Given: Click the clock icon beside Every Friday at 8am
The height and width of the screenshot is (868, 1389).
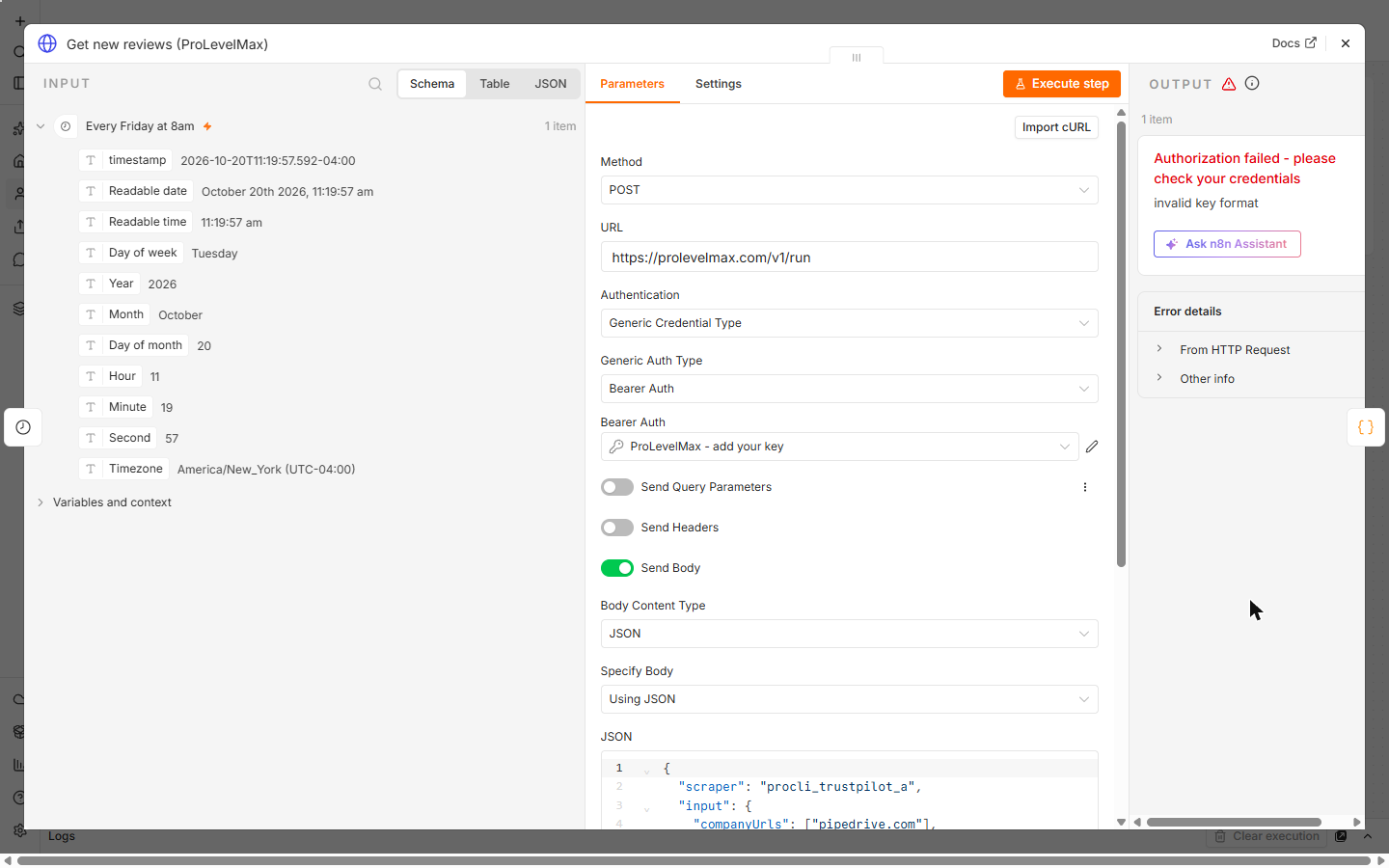Looking at the screenshot, I should click(66, 127).
